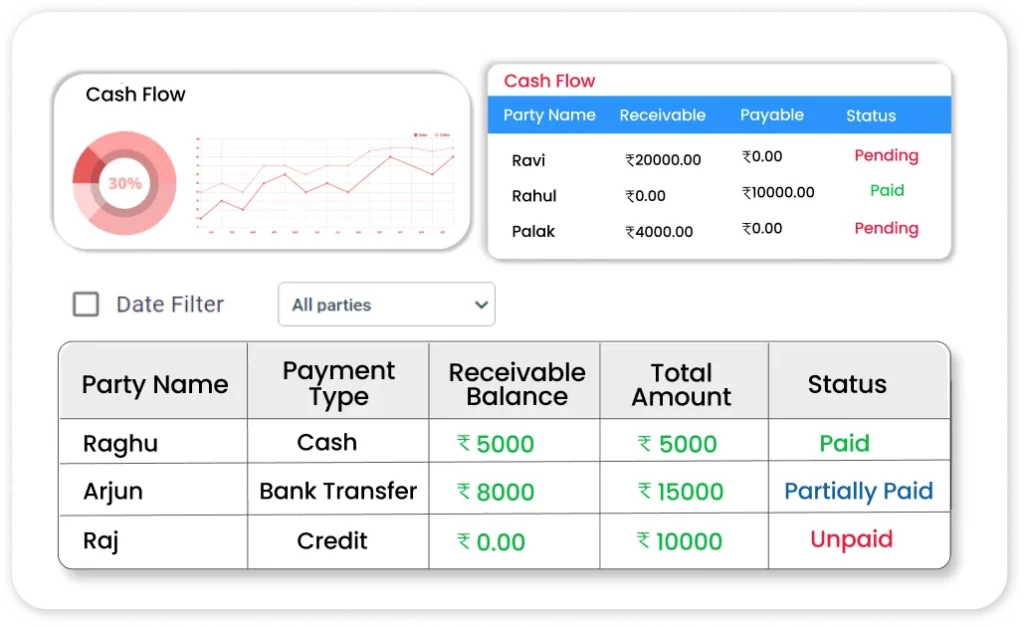The width and height of the screenshot is (1024, 626).
Task: Click the Total Amount column header
Action: pyautogui.click(x=681, y=384)
